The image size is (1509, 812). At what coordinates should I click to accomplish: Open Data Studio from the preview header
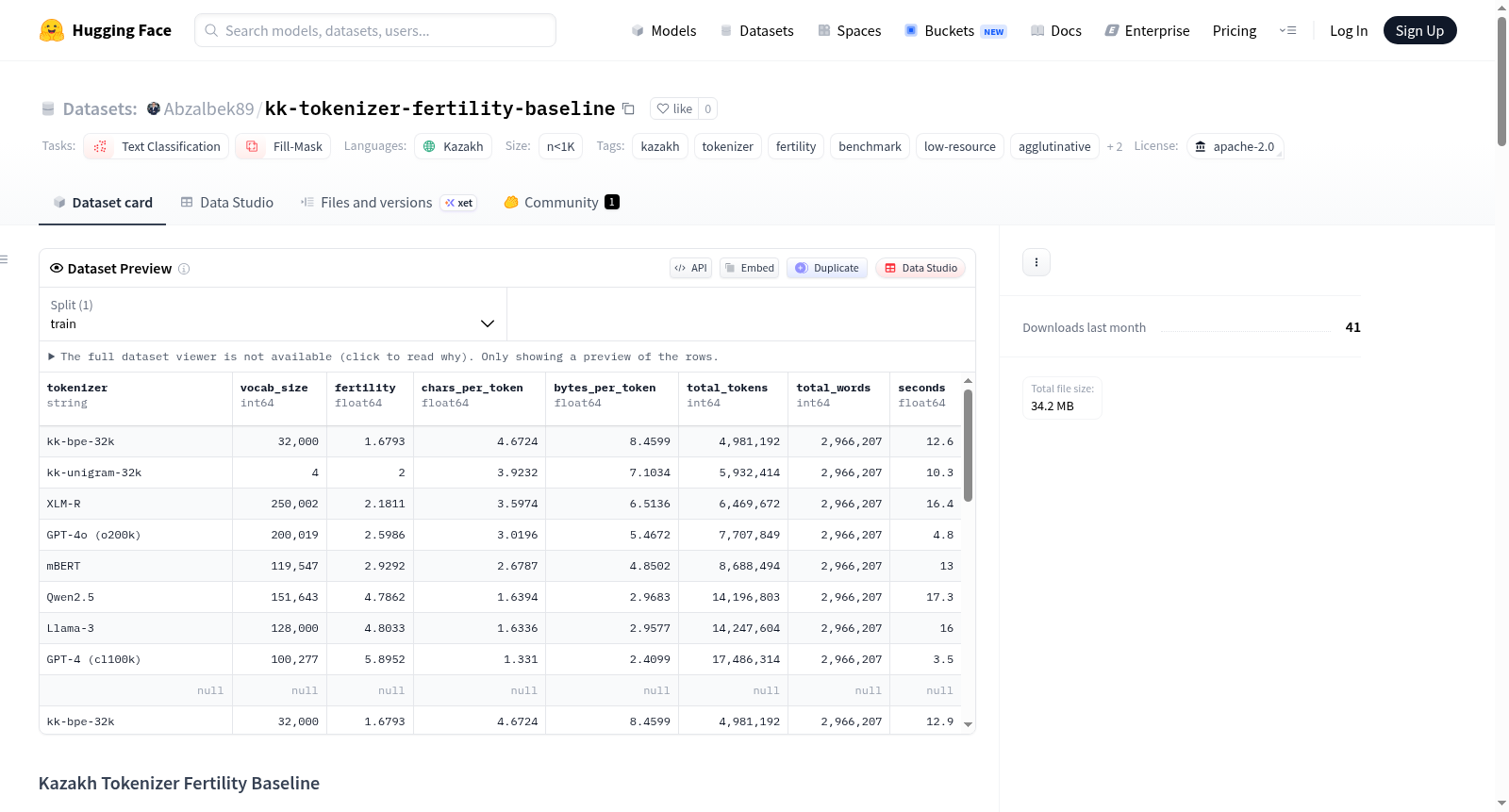click(920, 268)
